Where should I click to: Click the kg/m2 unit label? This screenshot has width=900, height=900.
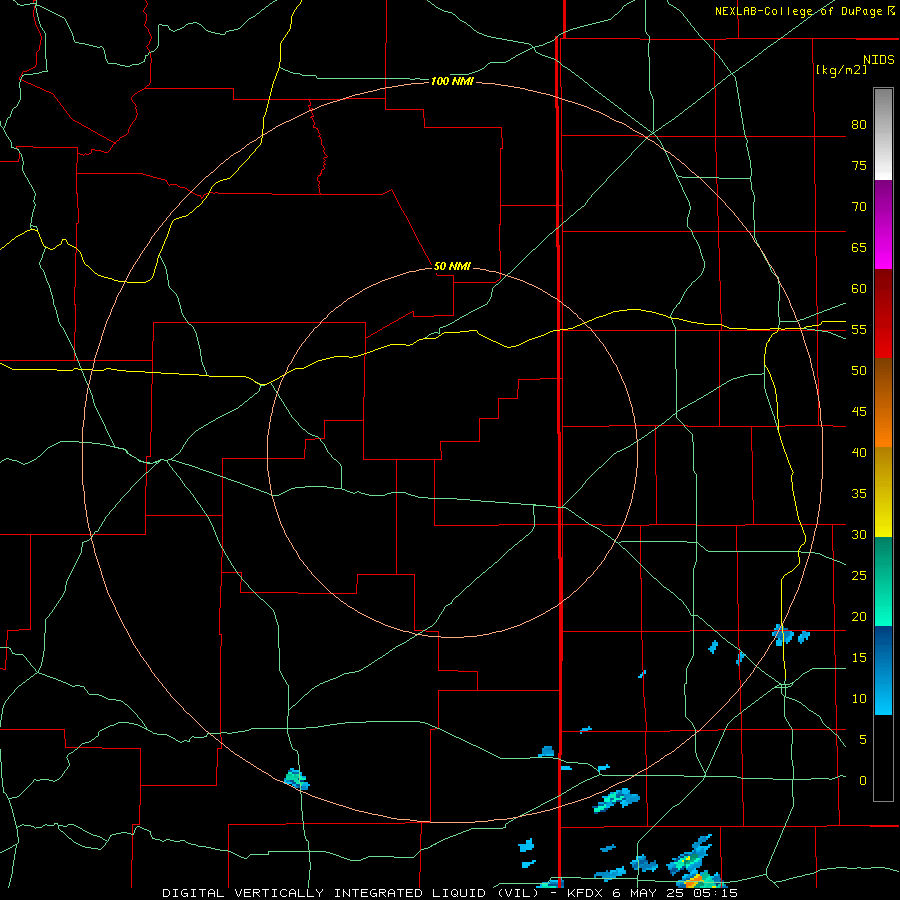point(841,70)
